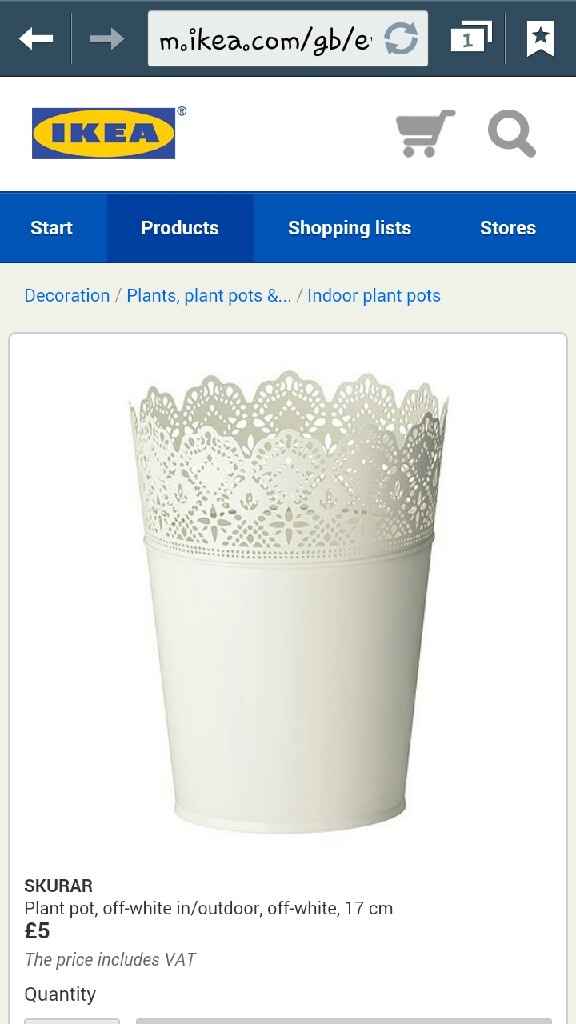Click the SKURAR product name

pyautogui.click(x=58, y=886)
